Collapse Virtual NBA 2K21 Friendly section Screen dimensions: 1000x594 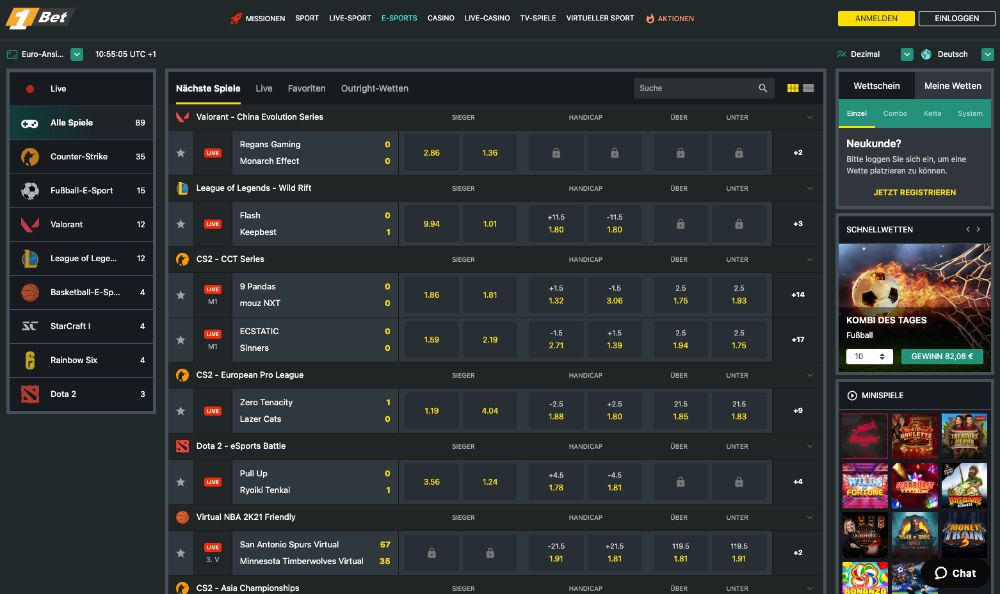809,517
